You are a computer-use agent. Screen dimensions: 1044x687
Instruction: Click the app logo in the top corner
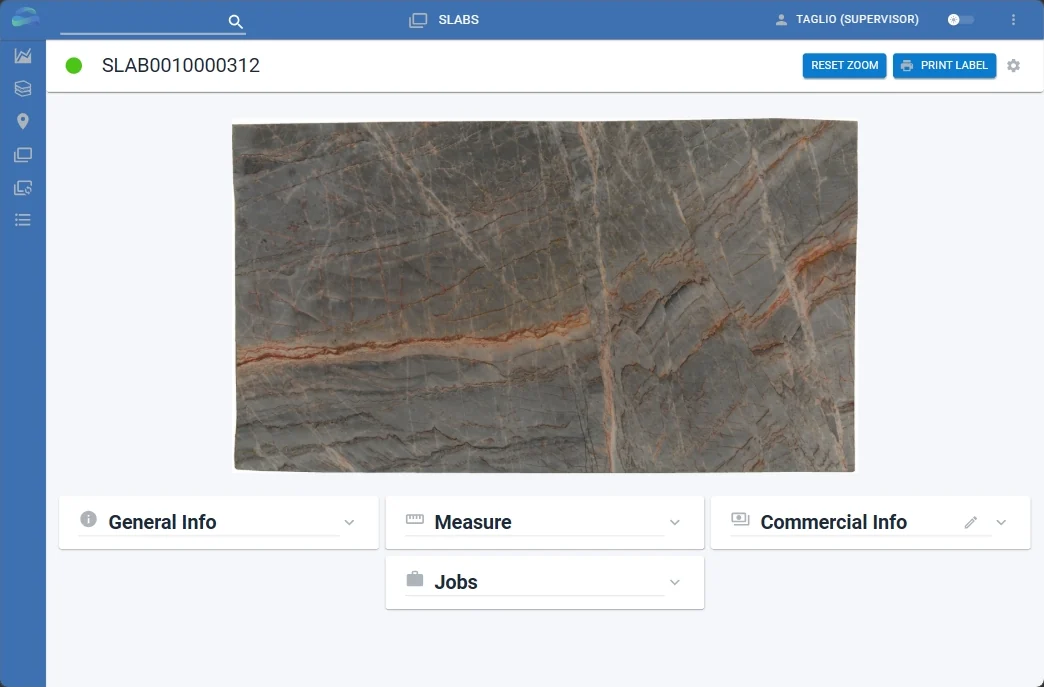[25, 17]
